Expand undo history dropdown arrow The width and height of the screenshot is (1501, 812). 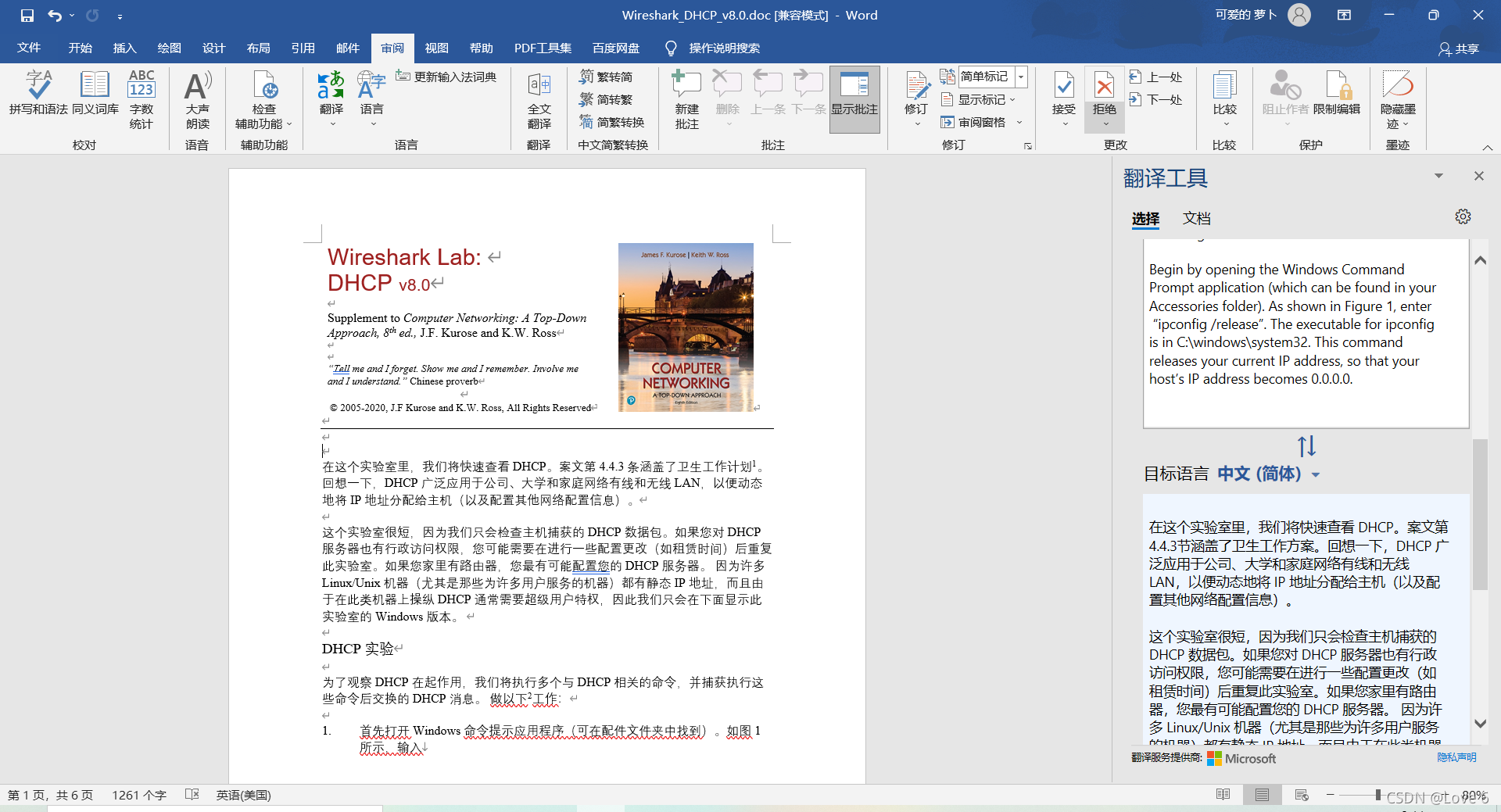coord(72,16)
